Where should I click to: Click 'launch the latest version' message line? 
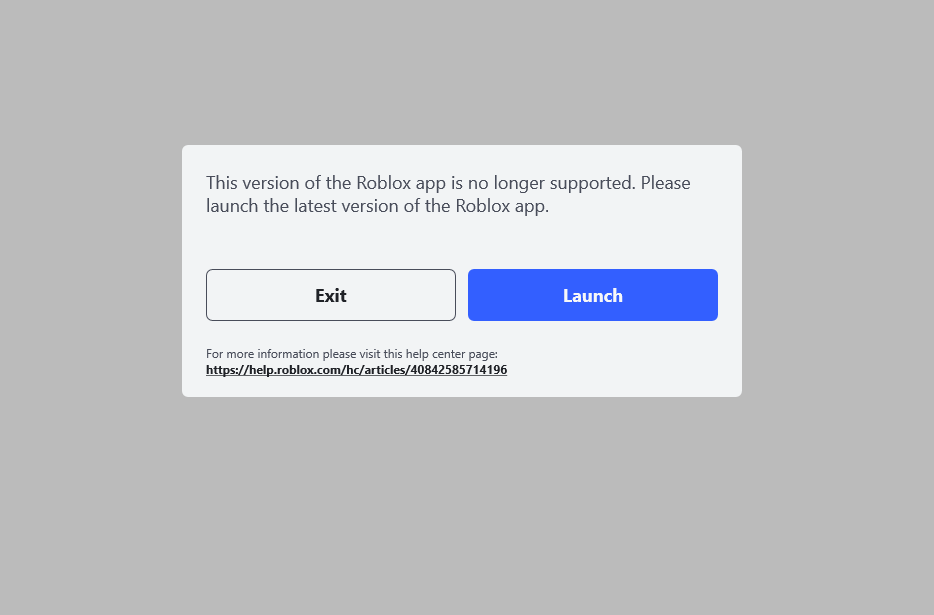377,206
